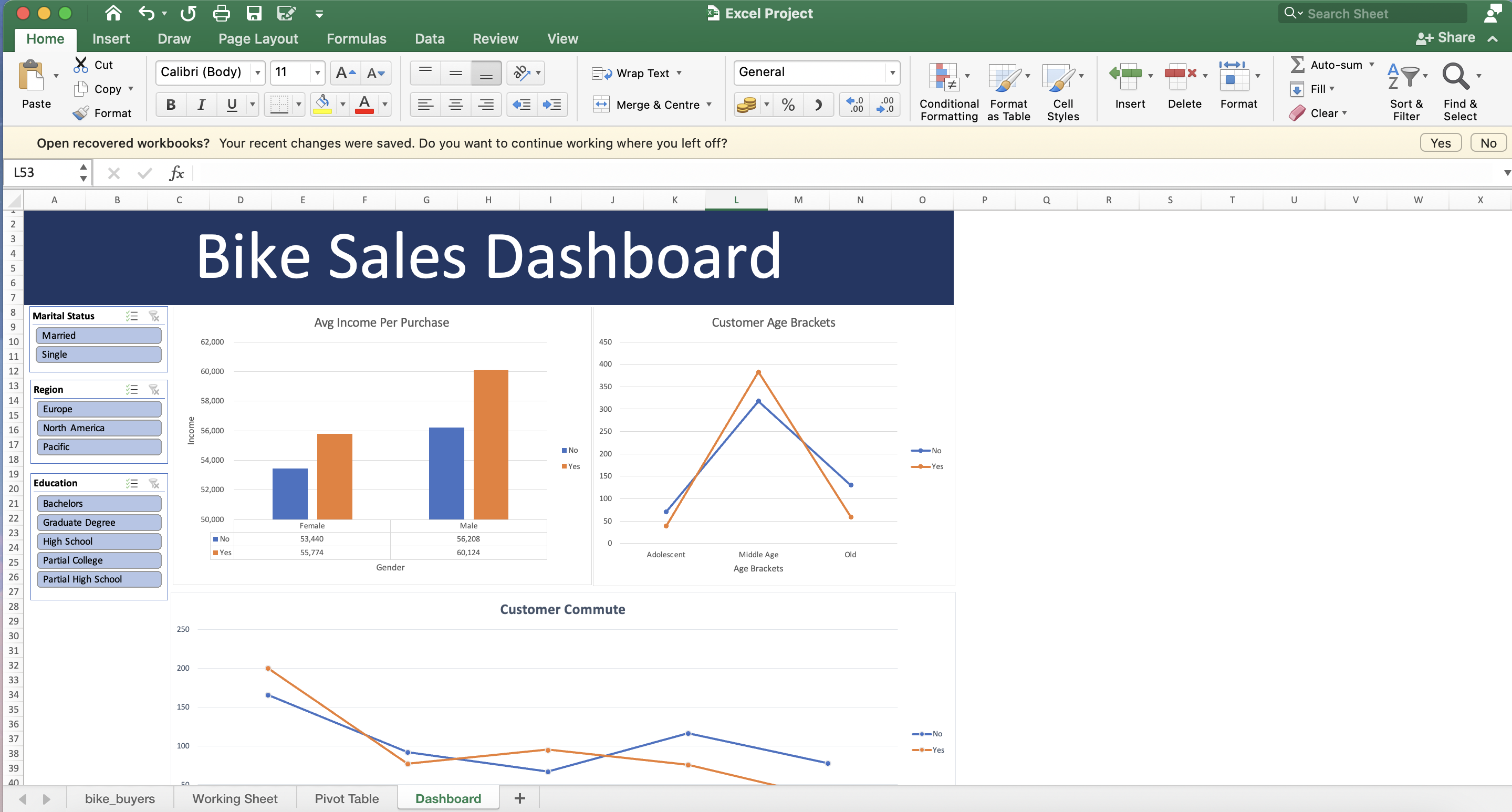Click the Print icon
The width and height of the screenshot is (1512, 812).
(x=221, y=13)
